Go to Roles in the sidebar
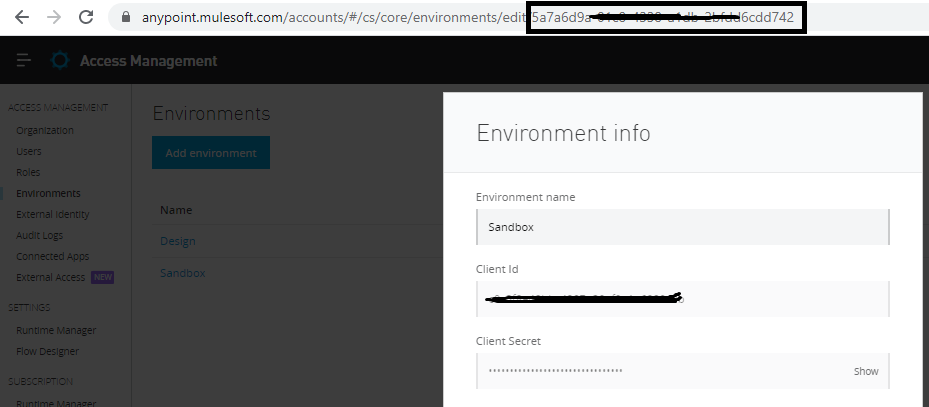Screen dimensions: 929x407 point(28,172)
